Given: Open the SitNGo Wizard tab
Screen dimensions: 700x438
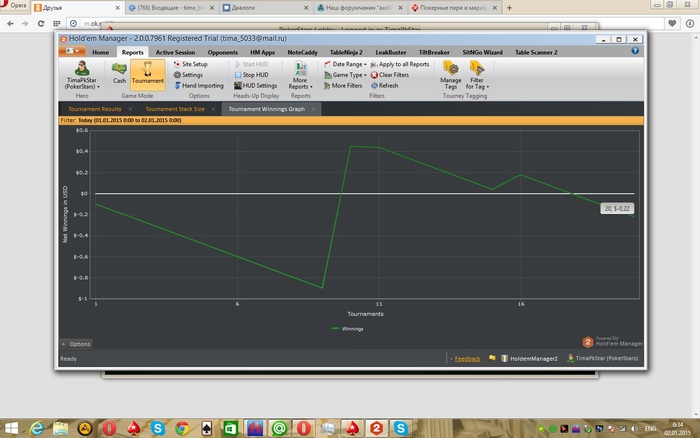Looking at the screenshot, I should 483,52.
